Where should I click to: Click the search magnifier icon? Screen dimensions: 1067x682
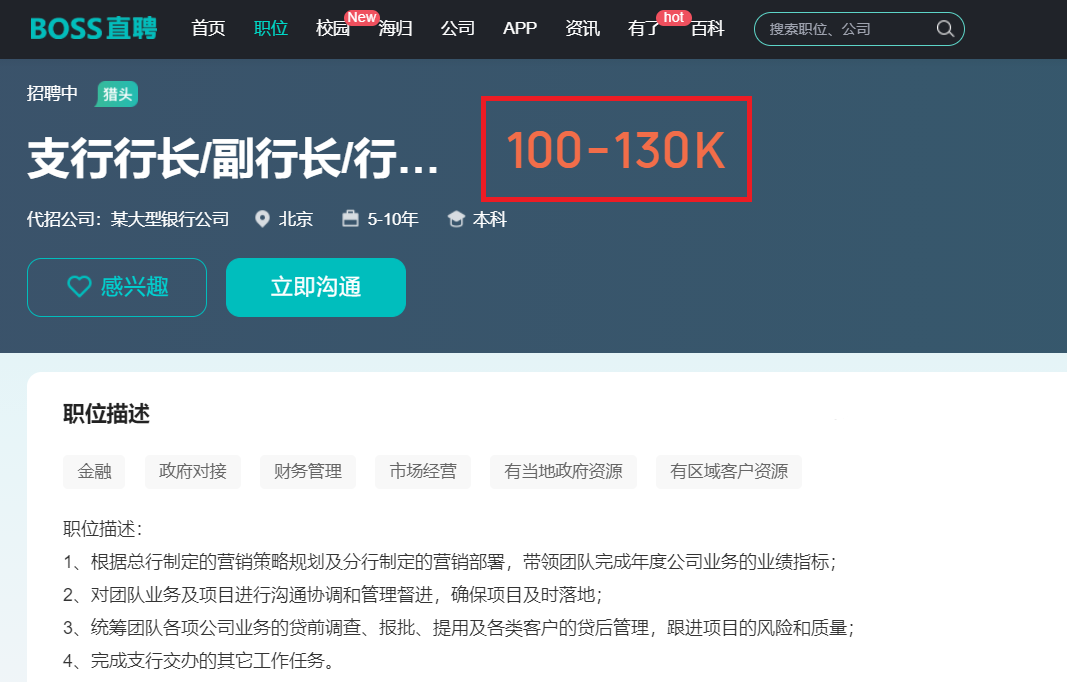944,29
